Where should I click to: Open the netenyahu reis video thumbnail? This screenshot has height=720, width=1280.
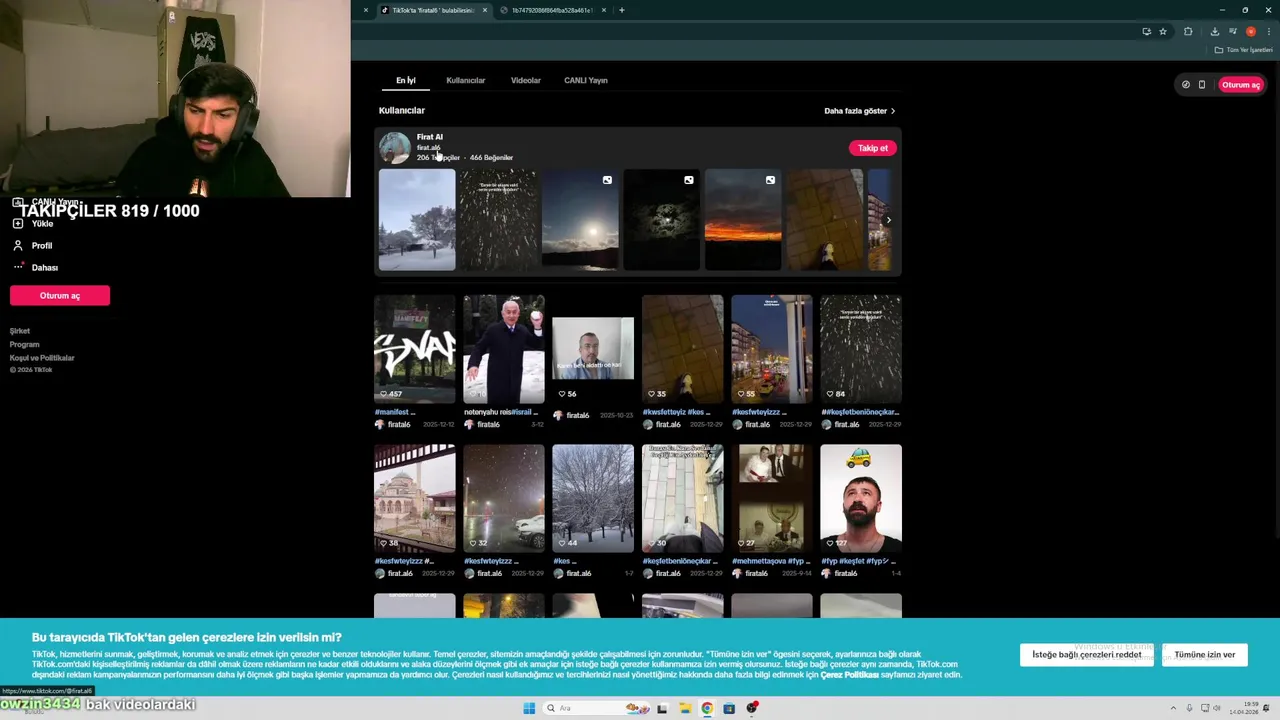(x=504, y=348)
